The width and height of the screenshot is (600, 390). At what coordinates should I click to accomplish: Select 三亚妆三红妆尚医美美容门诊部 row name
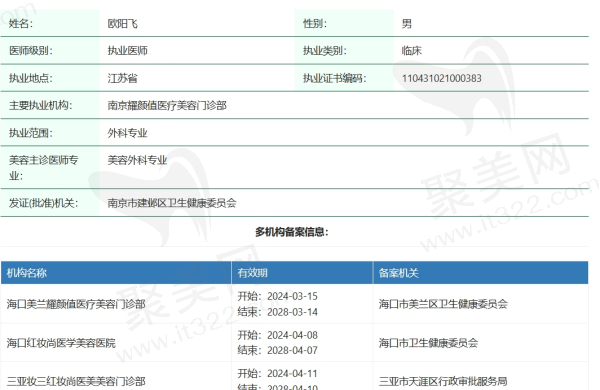[76, 381]
